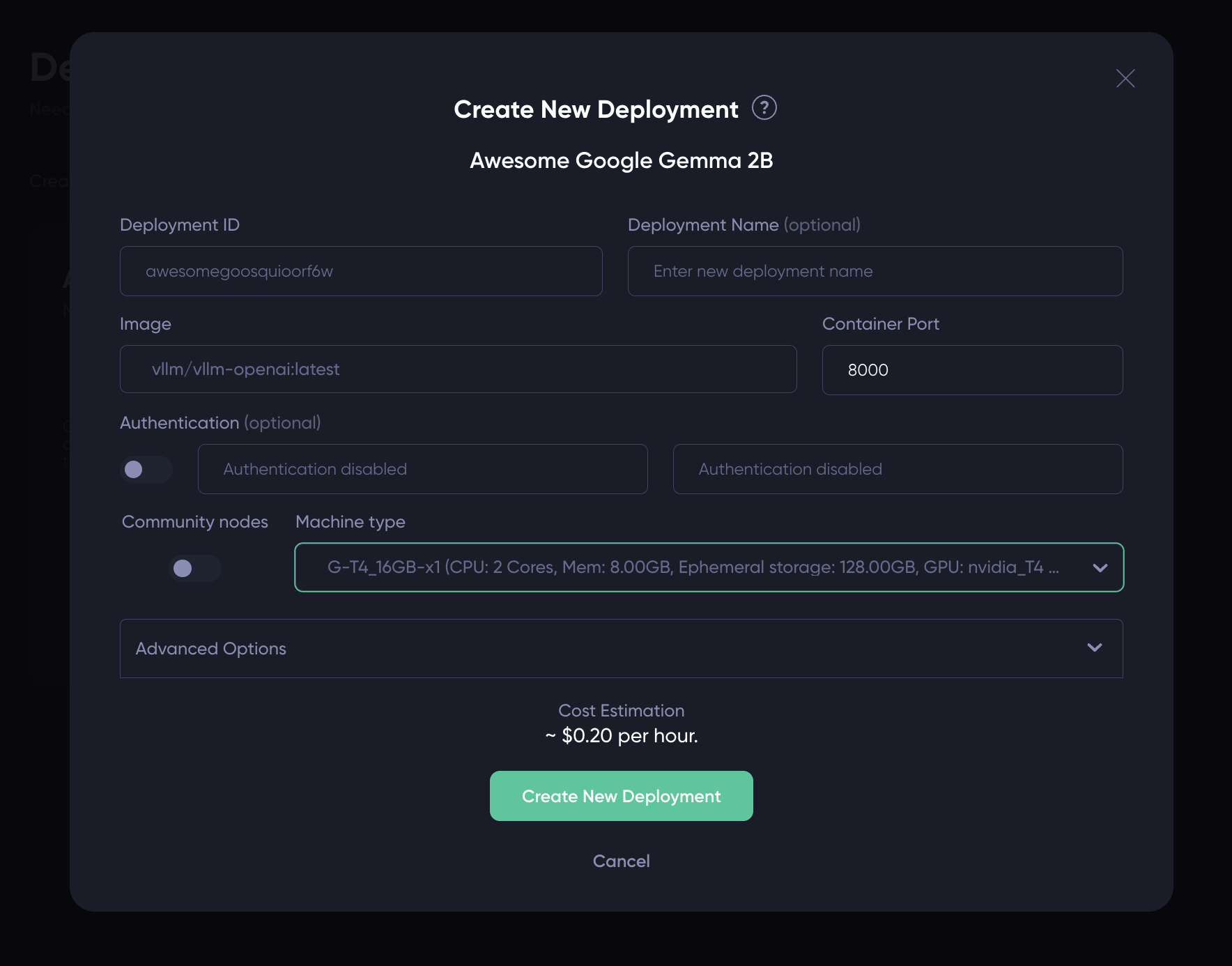Click the second Authentication disabled field
Screen dimensions: 1232x966
click(898, 469)
